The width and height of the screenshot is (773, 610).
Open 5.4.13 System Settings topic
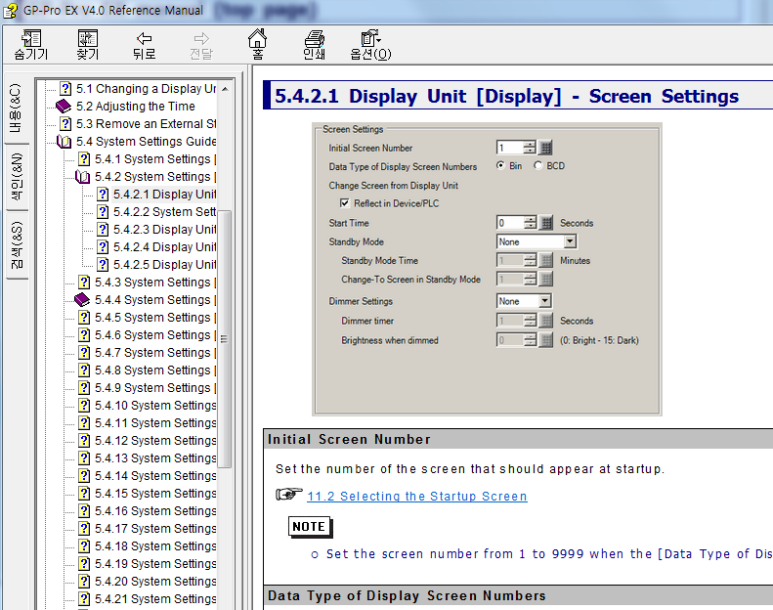point(155,459)
